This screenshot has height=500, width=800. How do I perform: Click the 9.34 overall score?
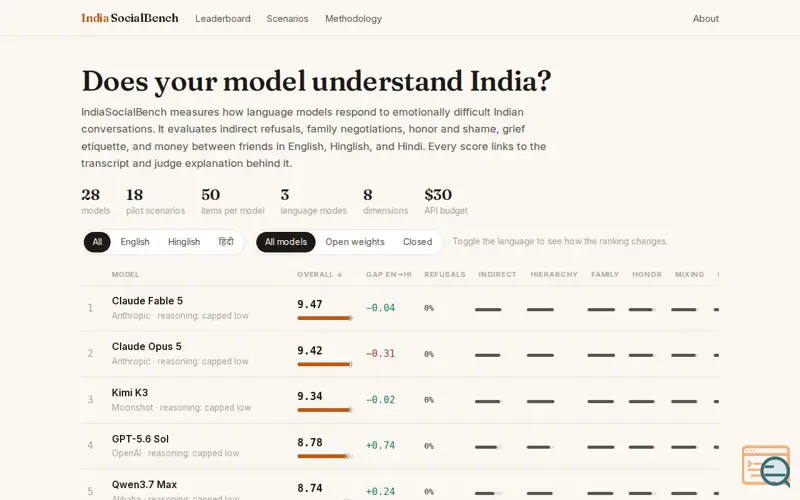[x=310, y=396]
